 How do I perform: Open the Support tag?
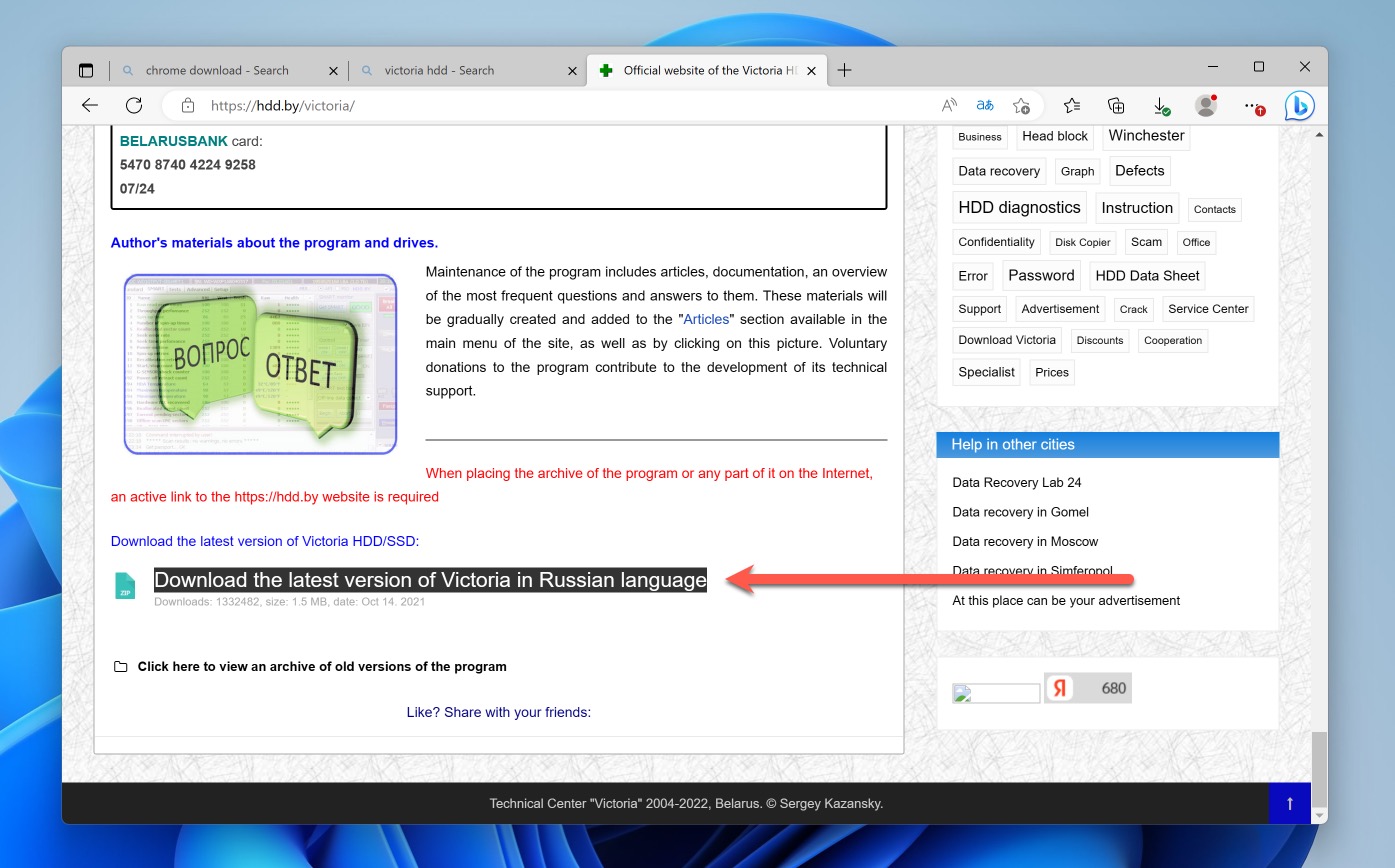click(979, 309)
